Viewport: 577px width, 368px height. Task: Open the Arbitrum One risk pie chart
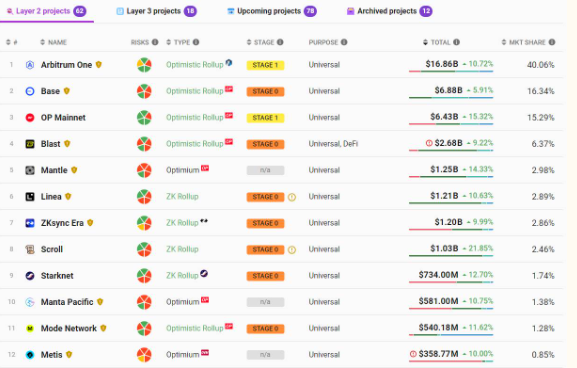pos(144,65)
